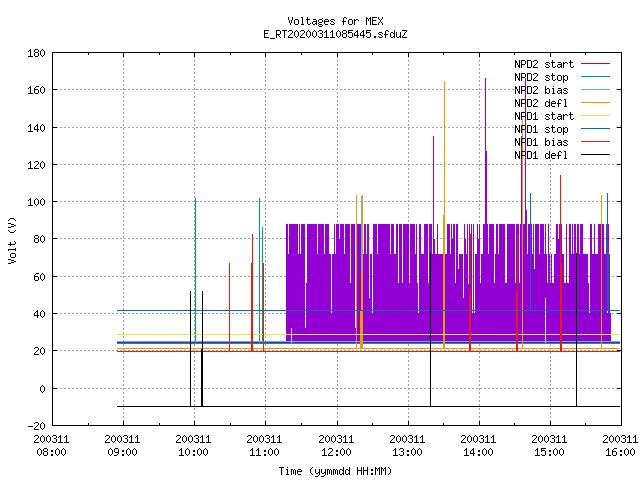The image size is (640, 480).
Task: Click the 'NPD2 defl' legend label
Action: pos(541,103)
